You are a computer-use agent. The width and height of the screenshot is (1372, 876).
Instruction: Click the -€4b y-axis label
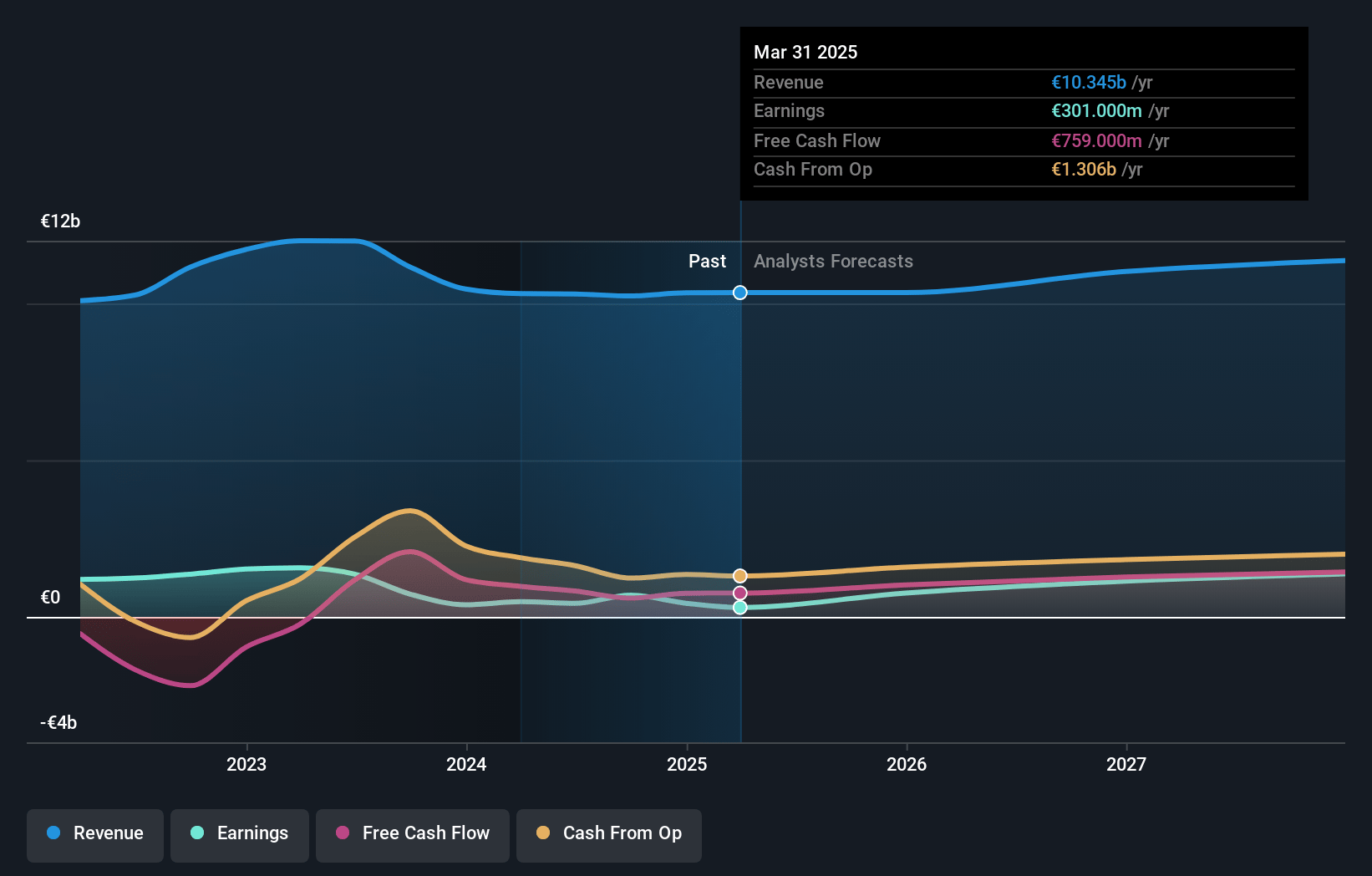(58, 723)
